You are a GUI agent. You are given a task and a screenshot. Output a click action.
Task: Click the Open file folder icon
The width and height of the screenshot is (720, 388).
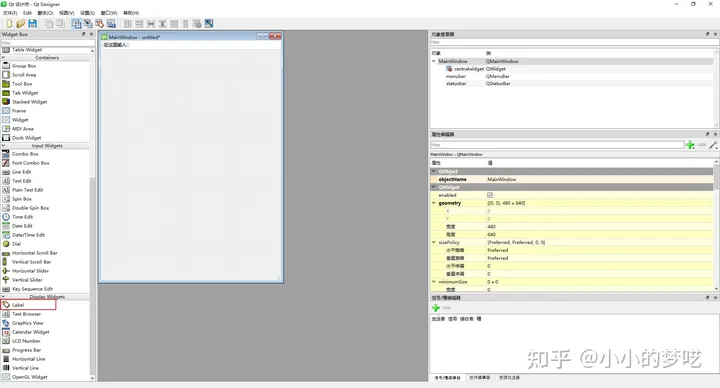[21, 23]
